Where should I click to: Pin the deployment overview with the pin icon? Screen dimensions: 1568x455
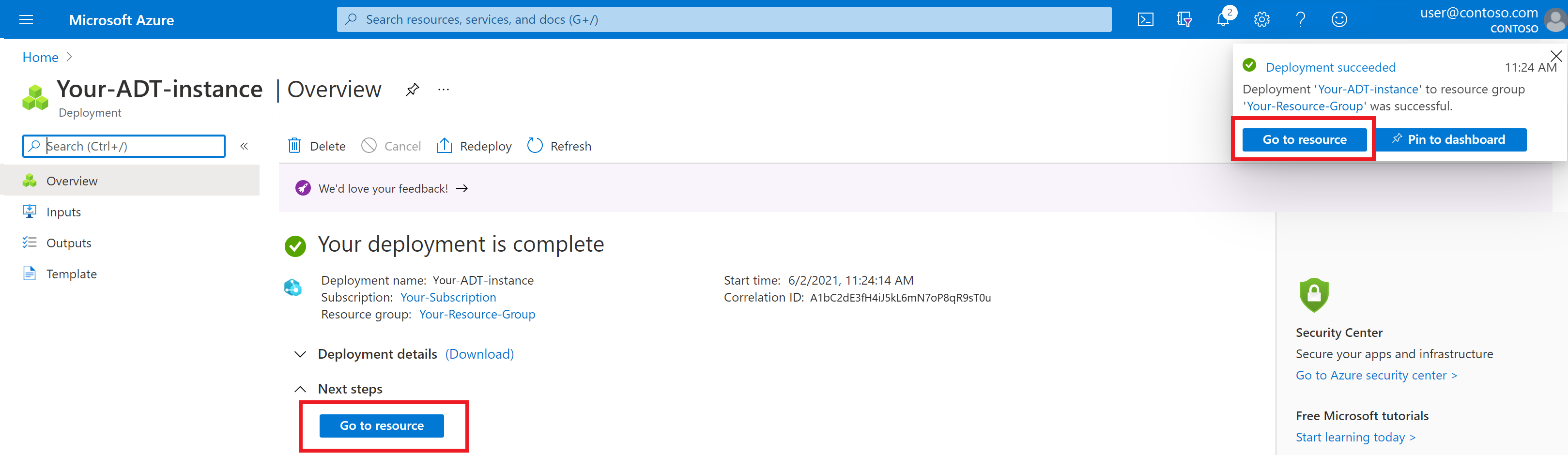click(412, 90)
